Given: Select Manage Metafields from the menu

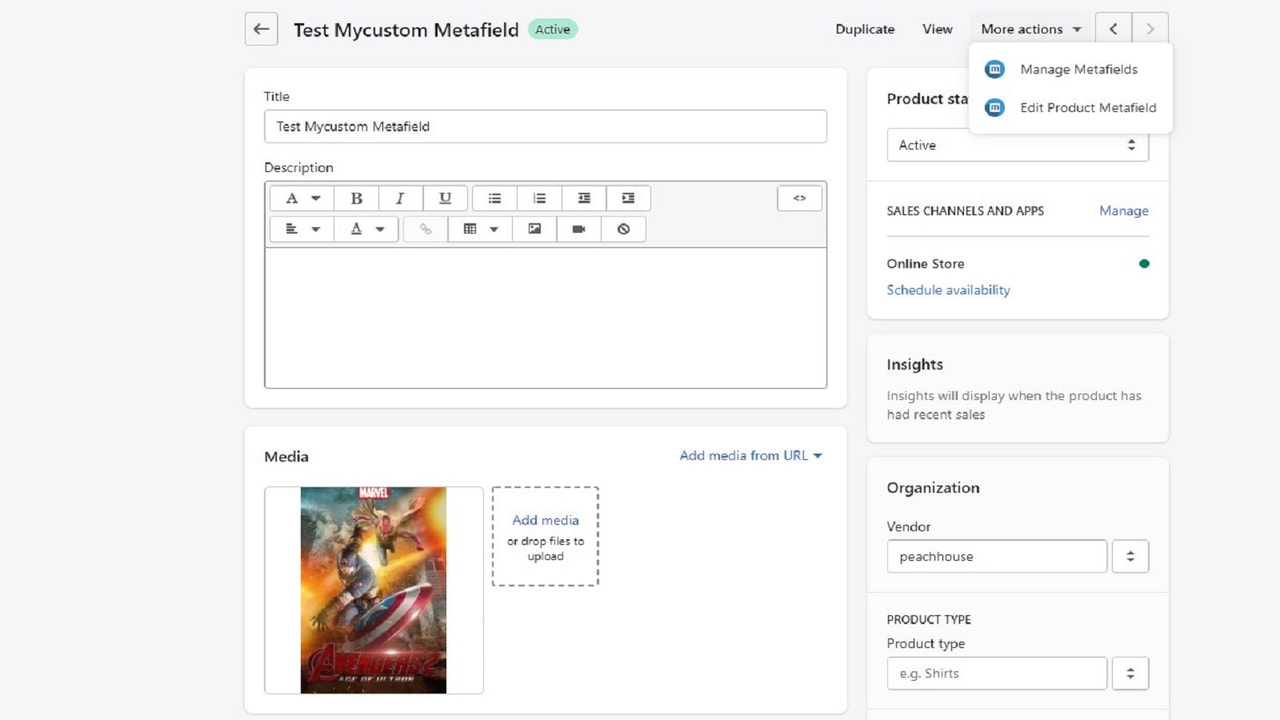Looking at the screenshot, I should 1078,69.
